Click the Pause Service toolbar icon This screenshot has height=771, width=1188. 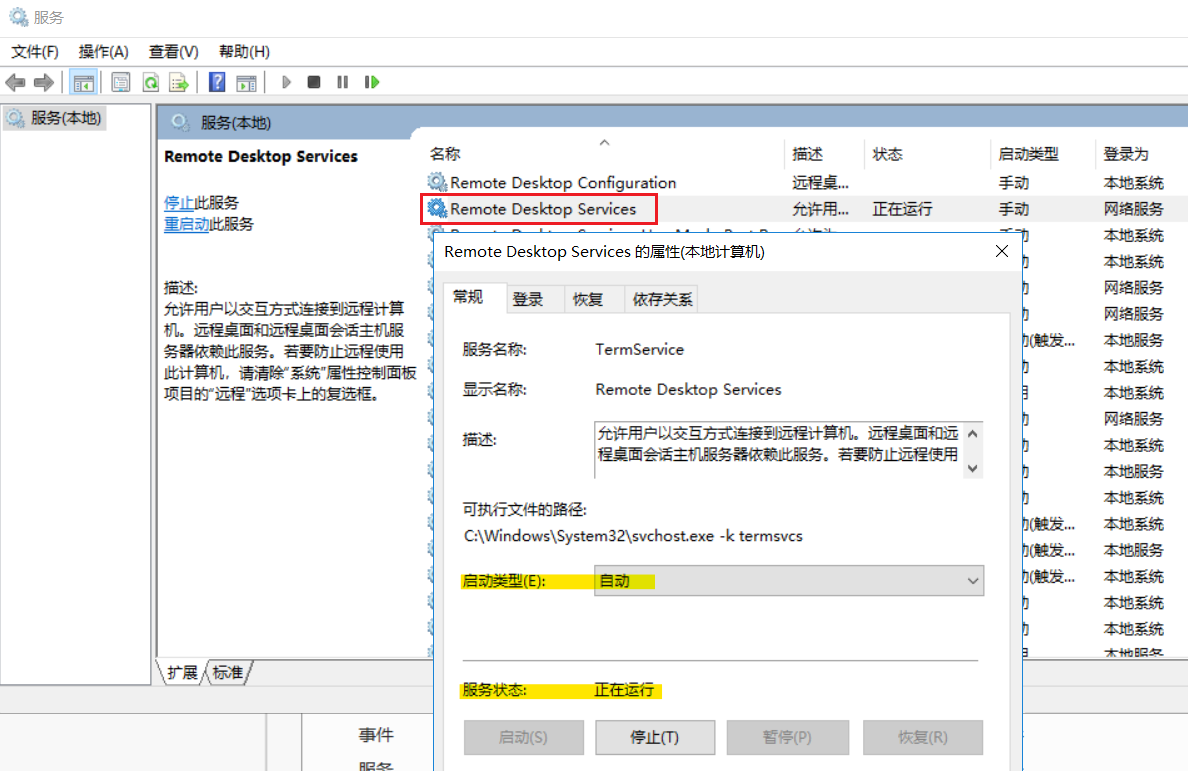point(342,82)
